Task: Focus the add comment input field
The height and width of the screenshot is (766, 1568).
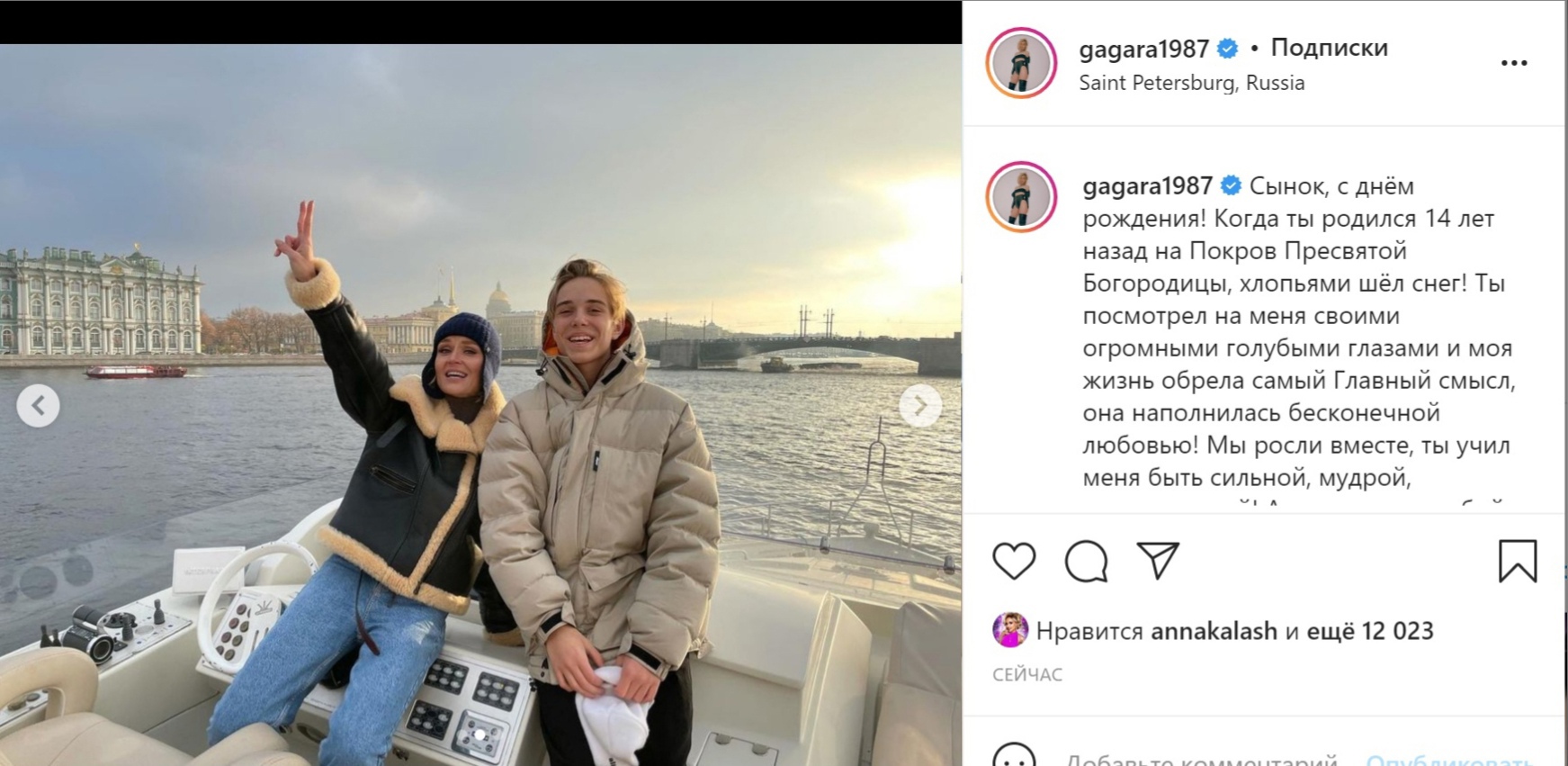Action: point(1200,759)
